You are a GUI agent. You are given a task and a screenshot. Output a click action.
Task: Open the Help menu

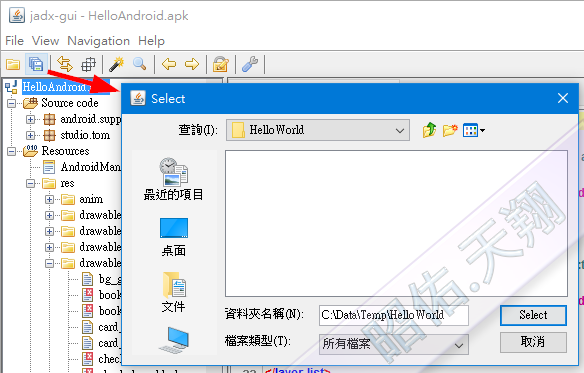click(x=151, y=41)
